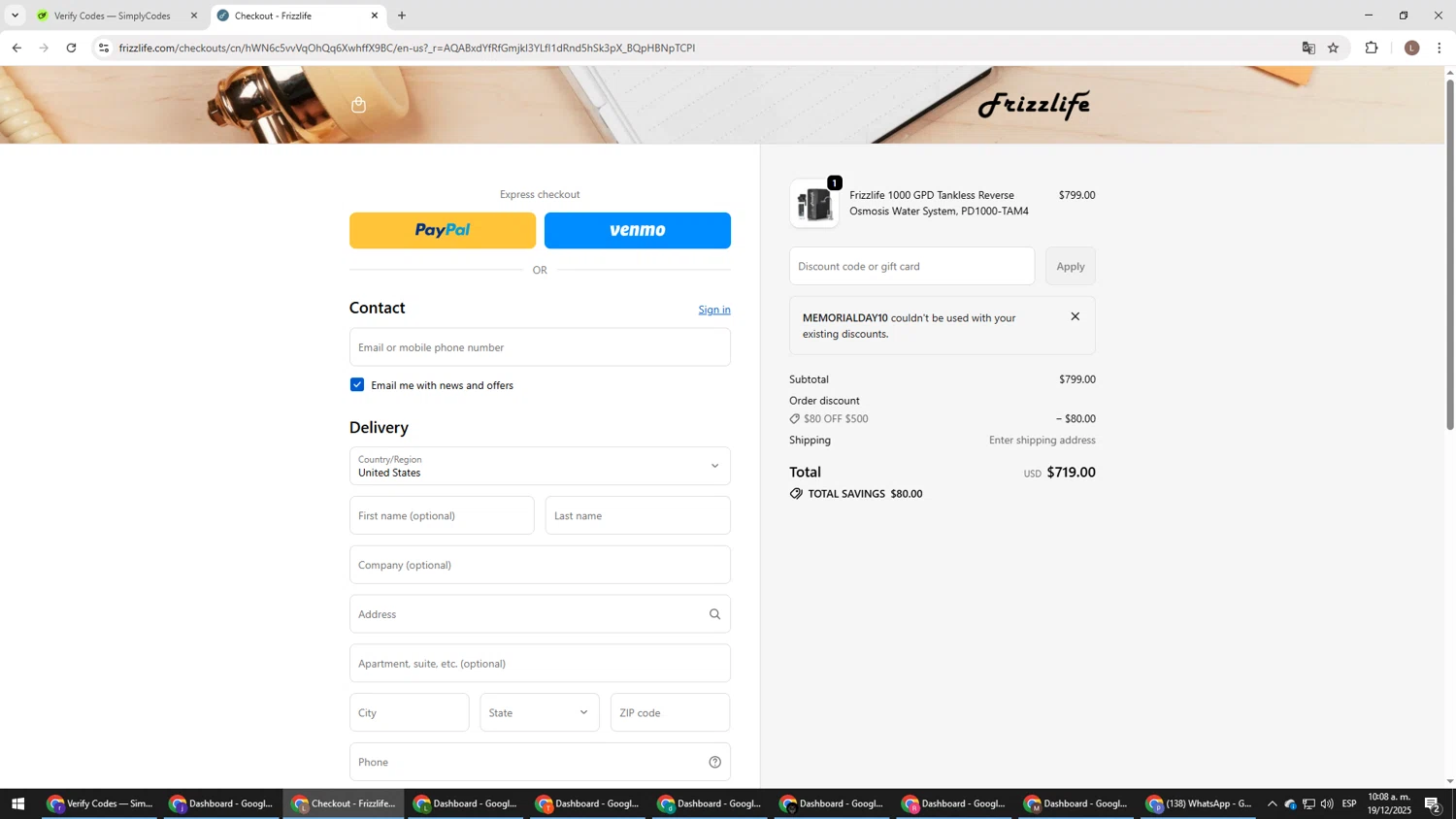Click the Company (optional) field
The width and height of the screenshot is (1456, 819).
(540, 565)
